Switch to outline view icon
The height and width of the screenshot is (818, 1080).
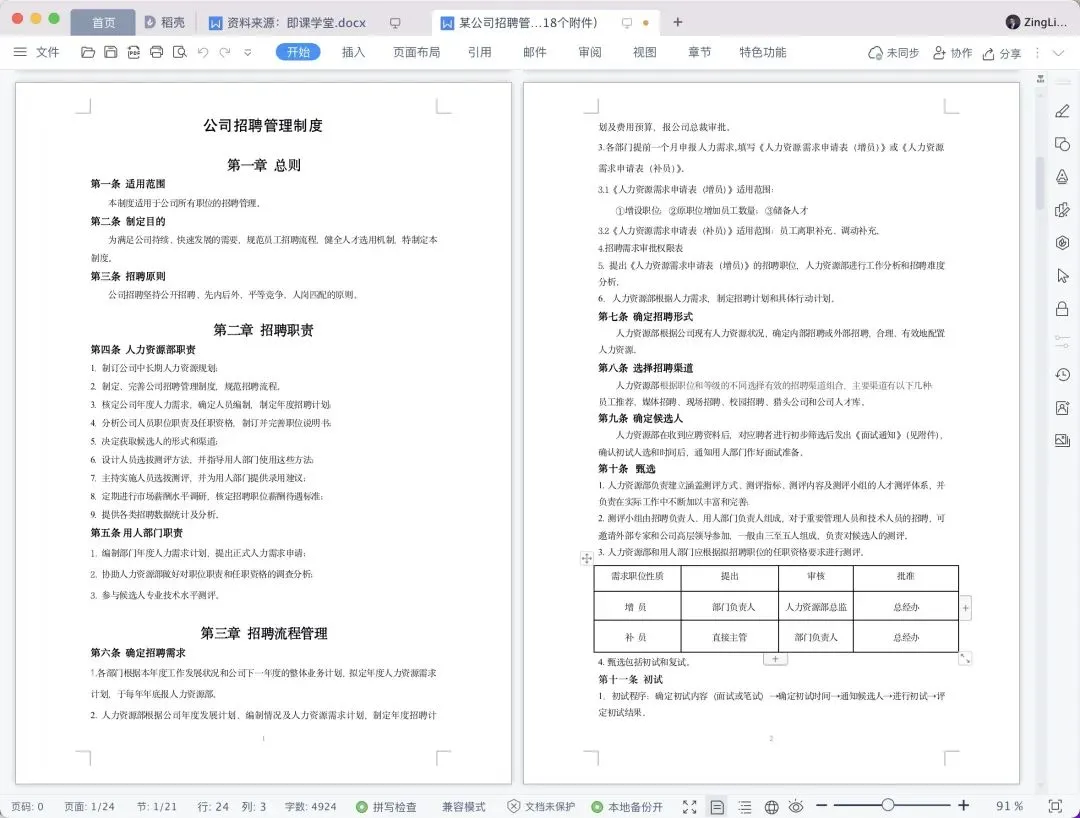[x=745, y=806]
